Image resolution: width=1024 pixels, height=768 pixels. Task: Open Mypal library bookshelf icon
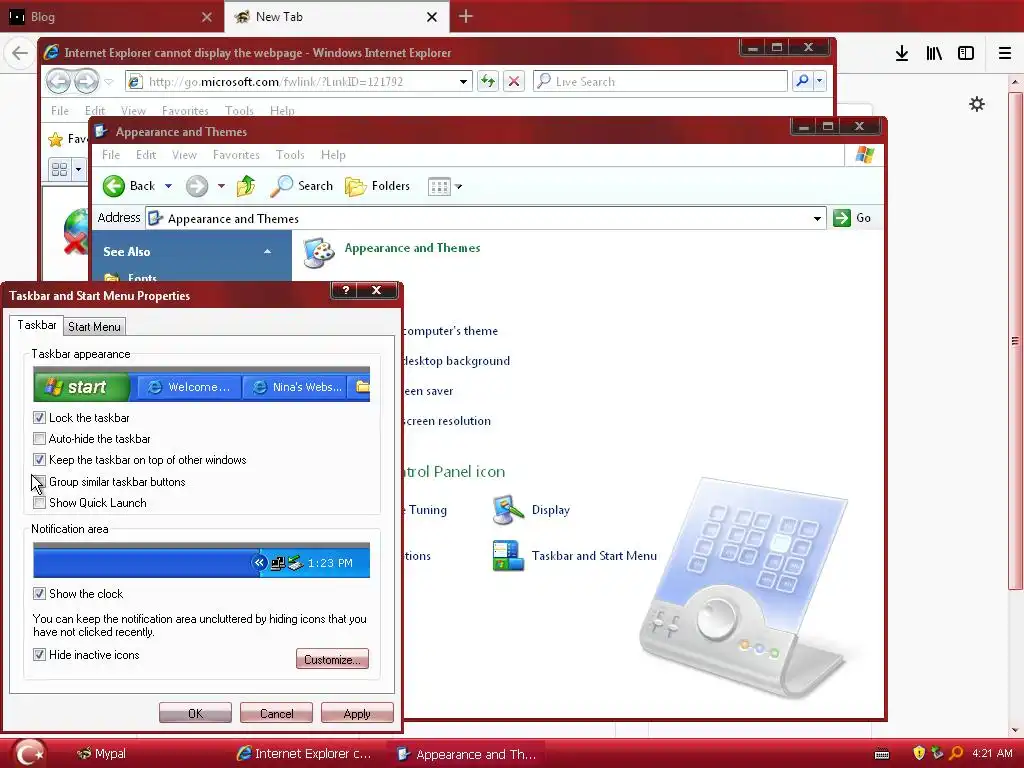[x=934, y=54]
